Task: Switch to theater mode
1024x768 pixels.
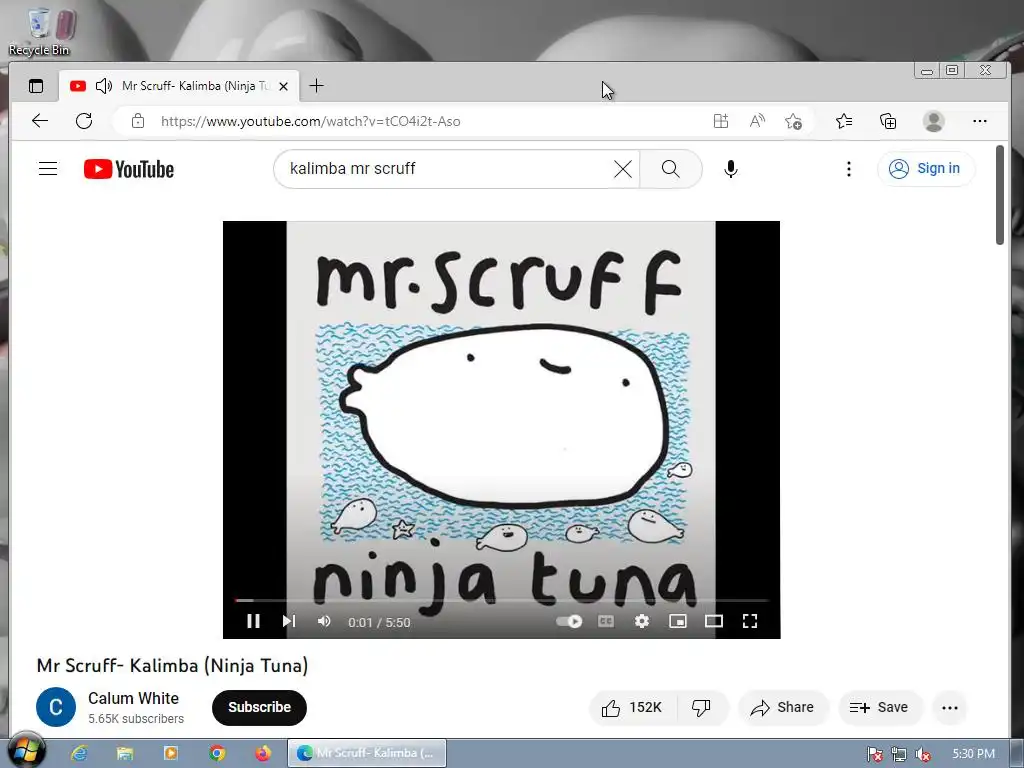Action: point(714,621)
